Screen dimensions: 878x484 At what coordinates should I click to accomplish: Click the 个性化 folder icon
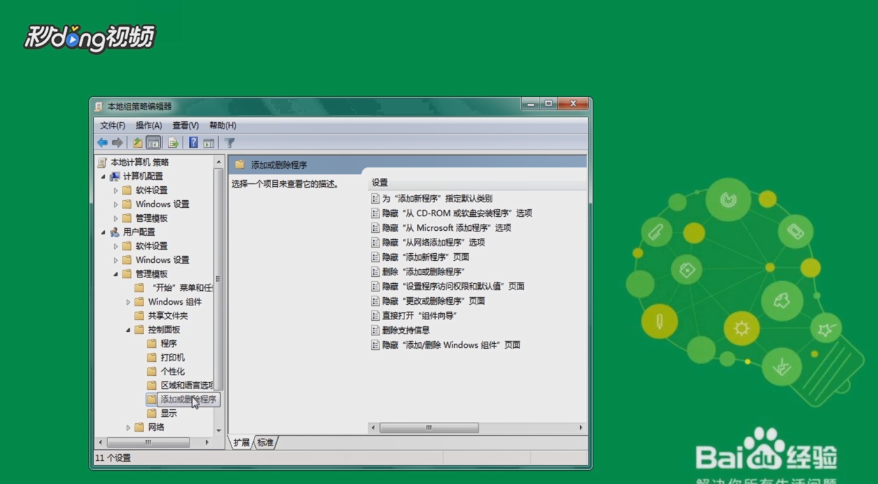[152, 371]
